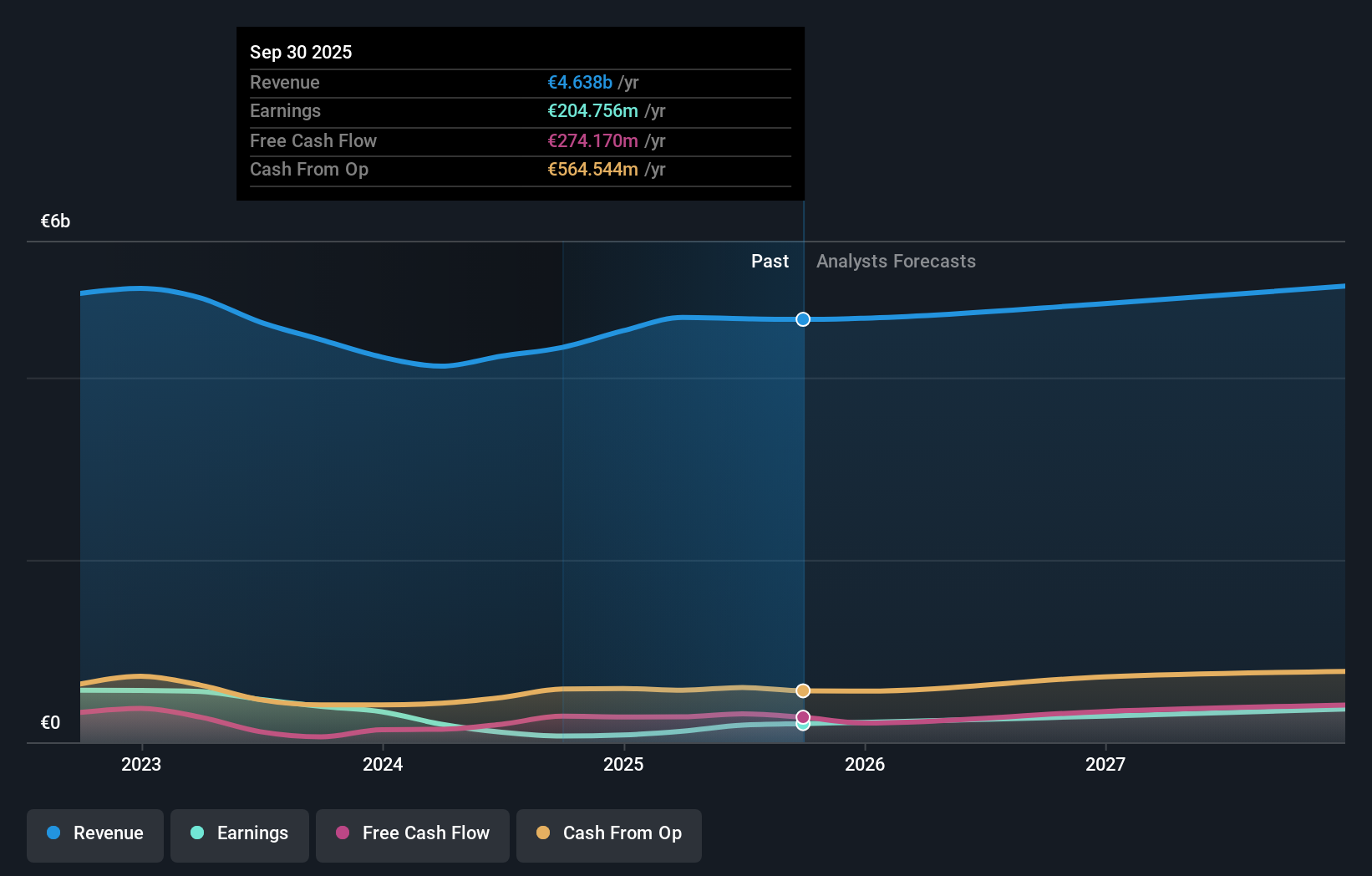Click the Free Cash Flow legend button
Viewport: 1372px width, 876px height.
coord(412,835)
